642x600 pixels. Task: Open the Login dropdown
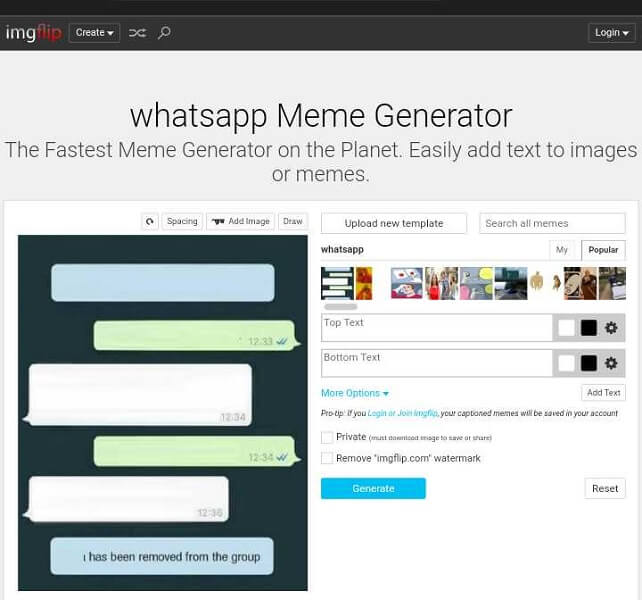612,33
